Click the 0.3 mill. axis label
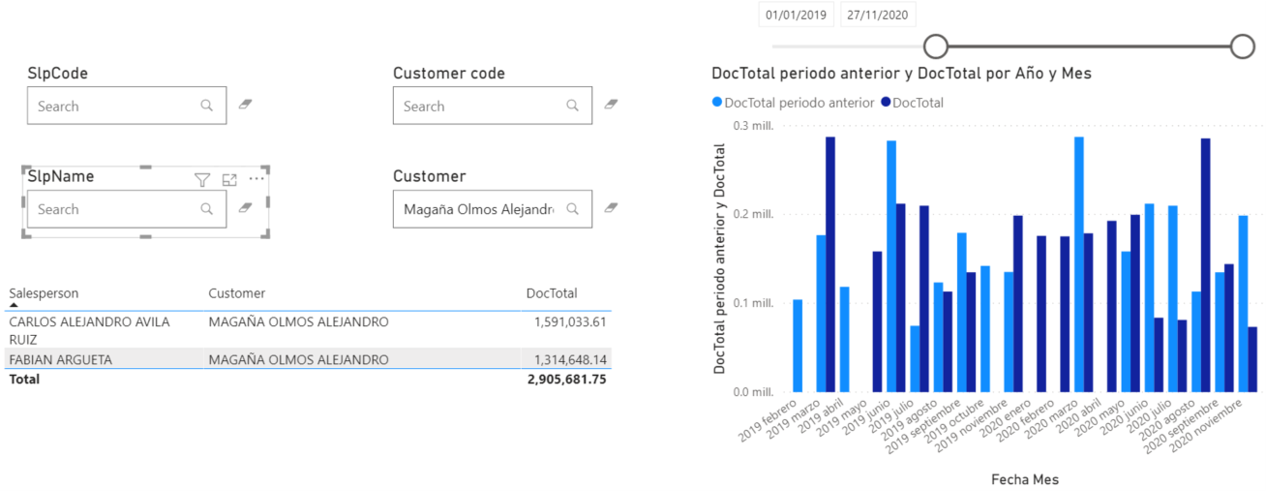The width and height of the screenshot is (1266, 491). coord(755,126)
